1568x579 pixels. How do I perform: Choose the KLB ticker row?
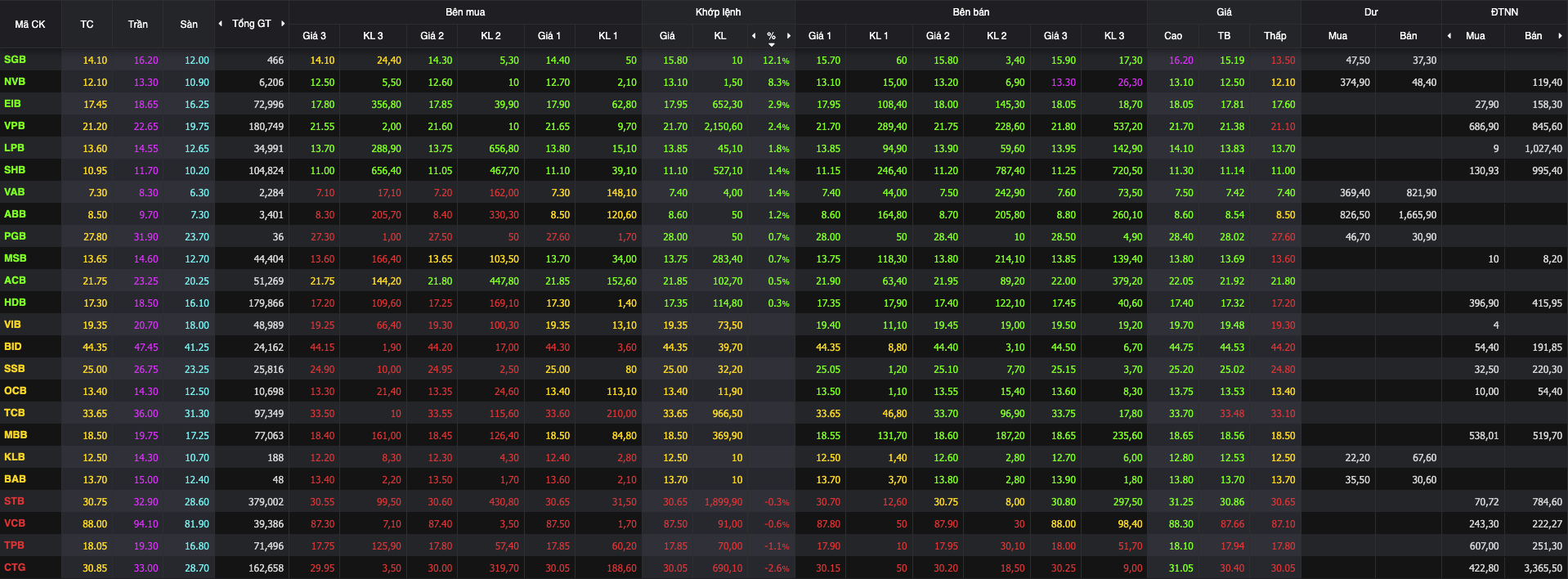coord(14,457)
